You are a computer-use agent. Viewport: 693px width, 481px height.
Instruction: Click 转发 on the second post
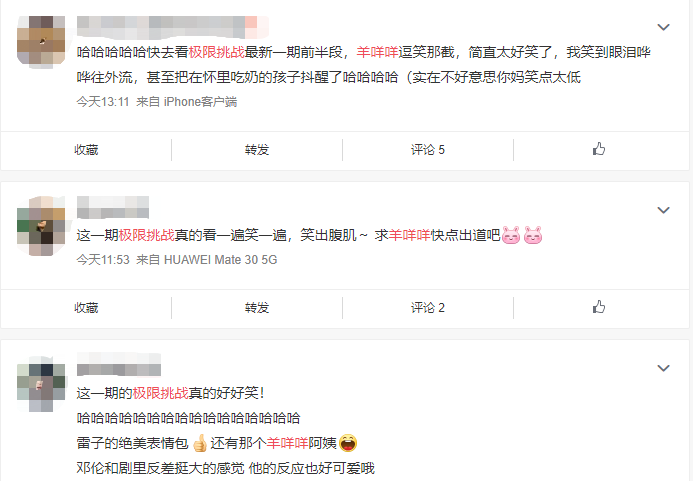(257, 308)
